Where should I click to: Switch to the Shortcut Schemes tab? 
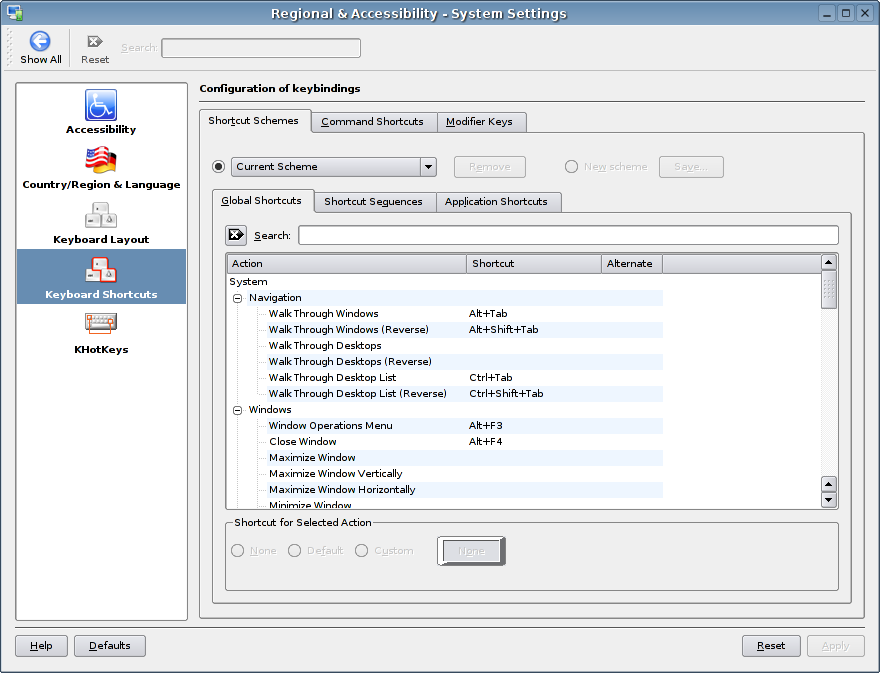tap(255, 121)
